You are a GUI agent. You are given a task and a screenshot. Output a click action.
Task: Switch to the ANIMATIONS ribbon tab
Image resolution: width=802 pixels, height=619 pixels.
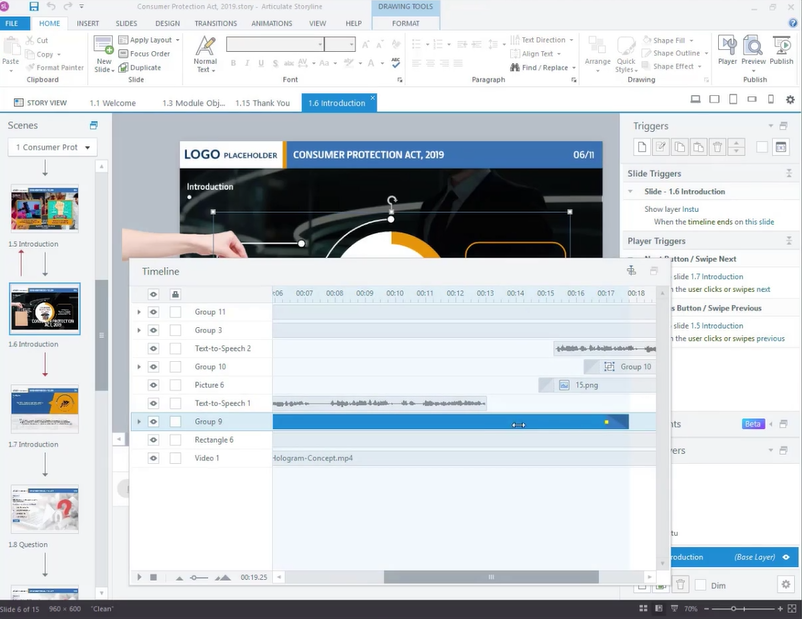click(272, 23)
